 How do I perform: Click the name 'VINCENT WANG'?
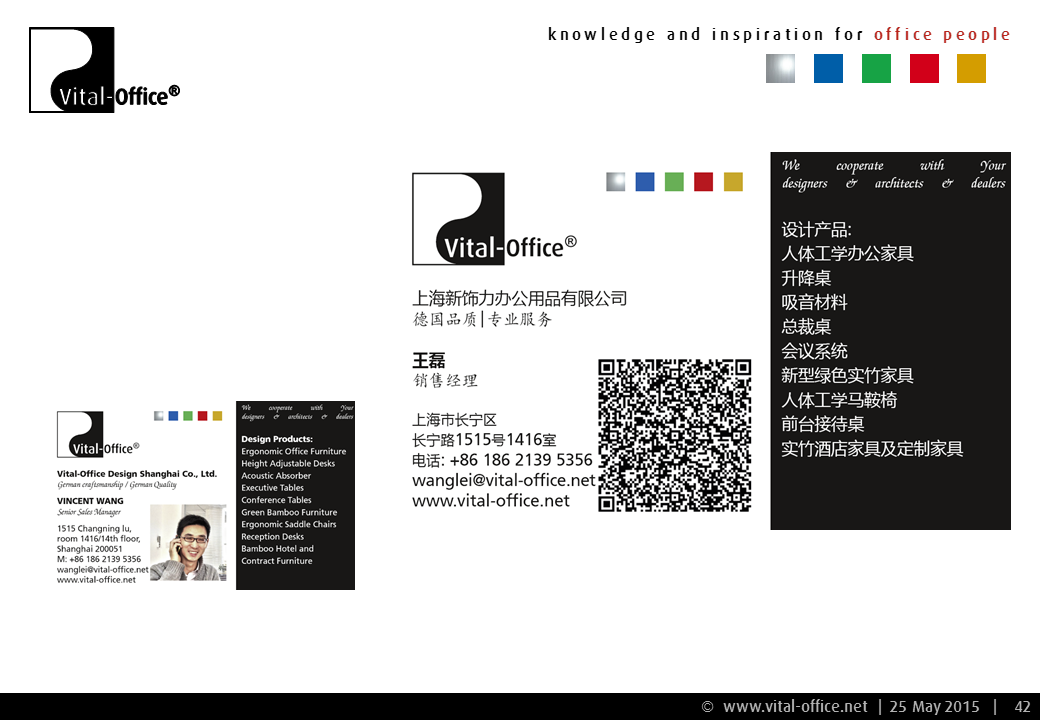pos(90,501)
